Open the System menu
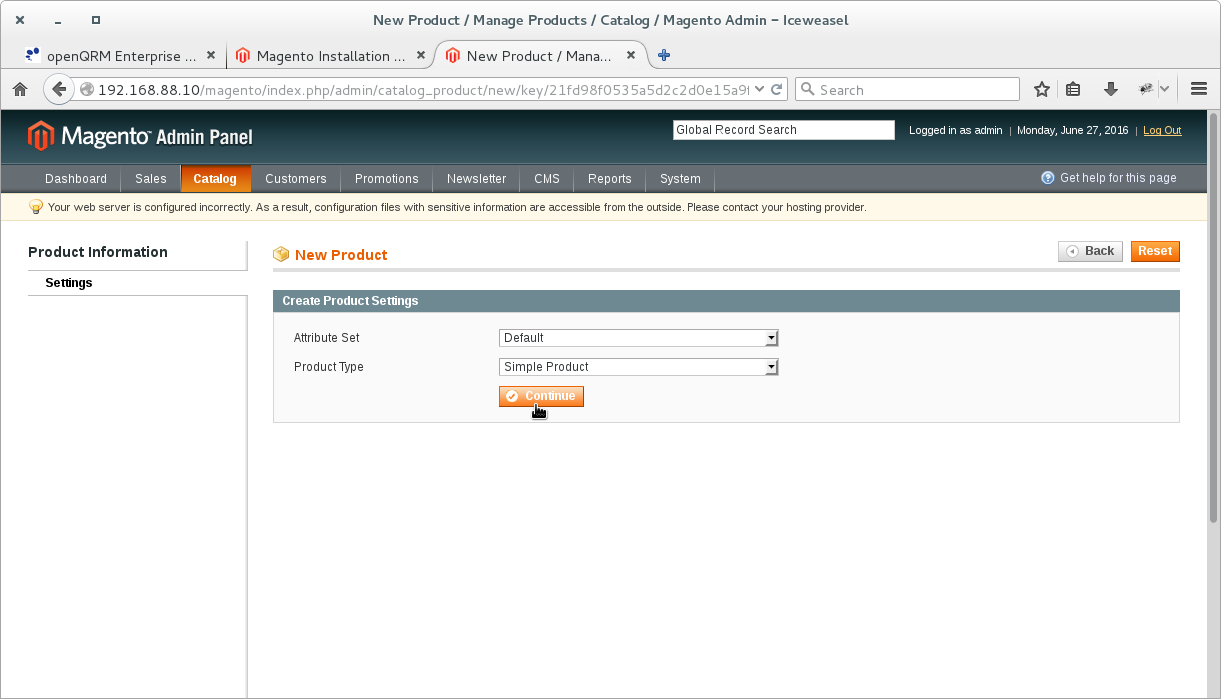1221x699 pixels. click(x=680, y=179)
